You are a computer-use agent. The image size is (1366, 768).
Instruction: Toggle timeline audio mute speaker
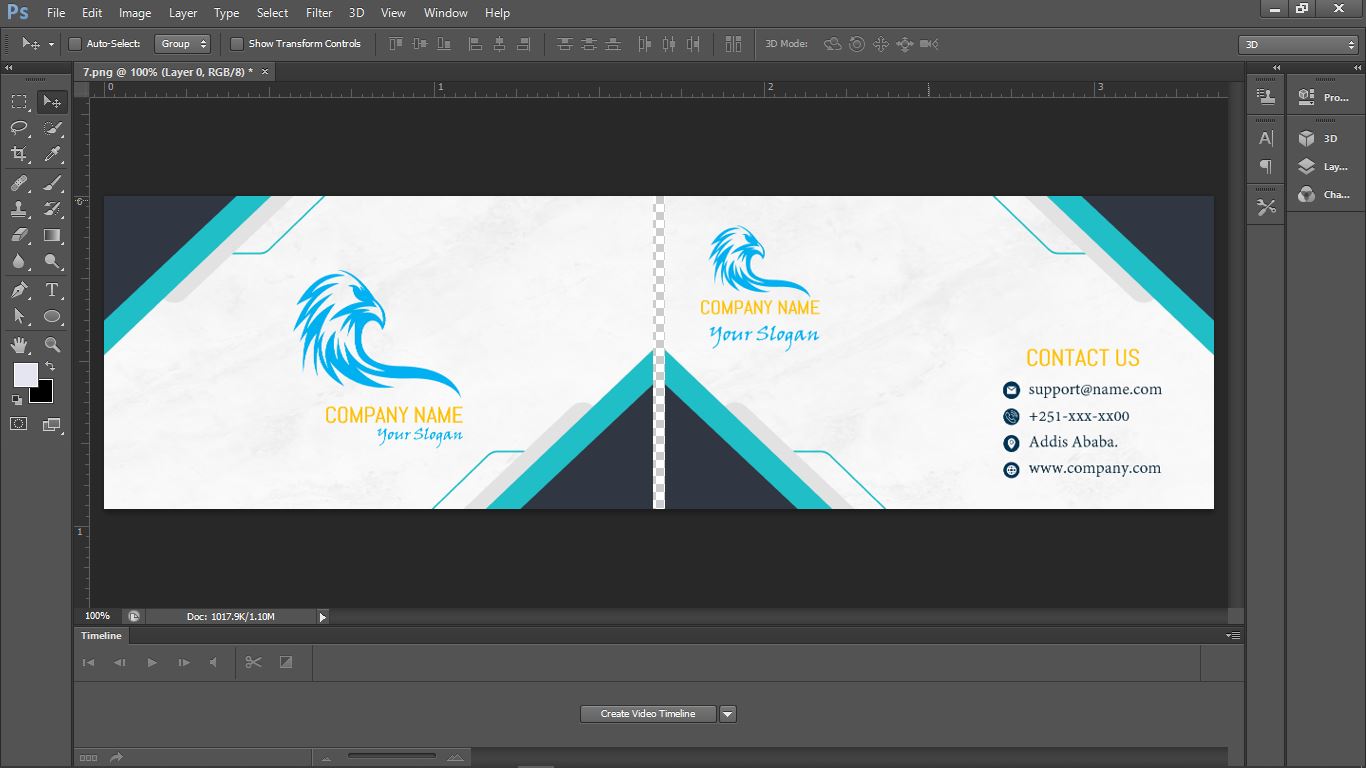(x=213, y=662)
